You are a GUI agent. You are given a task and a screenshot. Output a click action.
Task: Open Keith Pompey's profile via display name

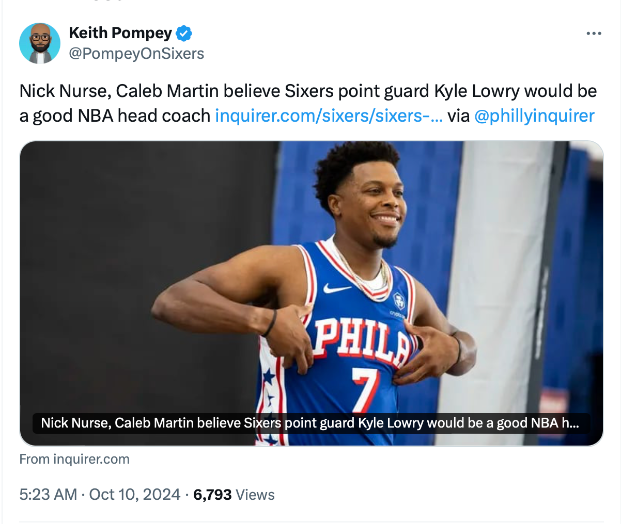119,34
